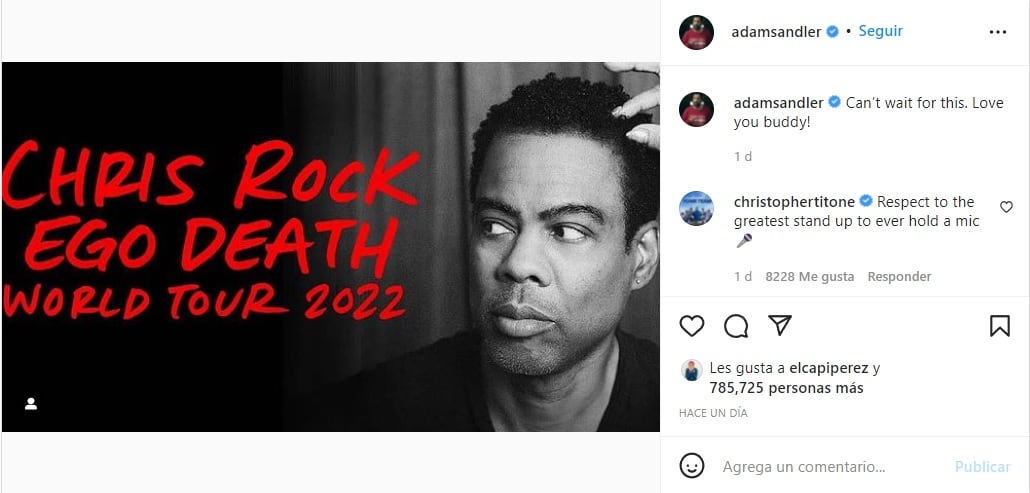The height and width of the screenshot is (493, 1030).
Task: Open adamsandler profile picture in header
Action: pyautogui.click(x=696, y=32)
